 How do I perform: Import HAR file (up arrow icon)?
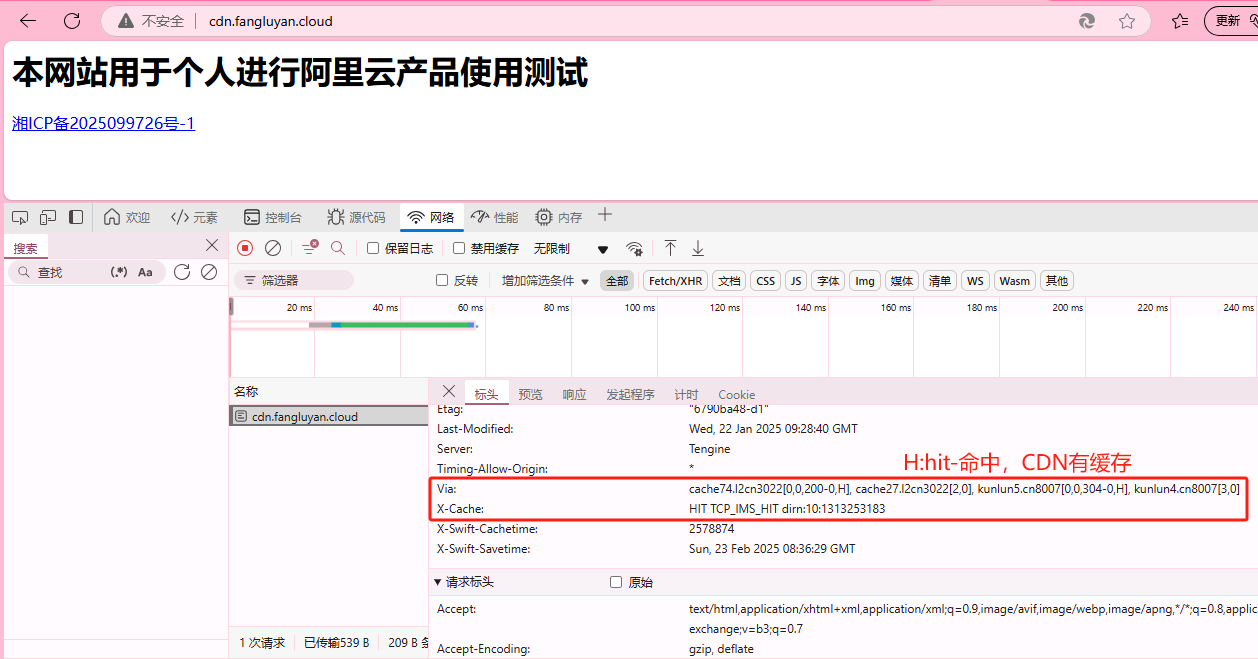coord(671,248)
